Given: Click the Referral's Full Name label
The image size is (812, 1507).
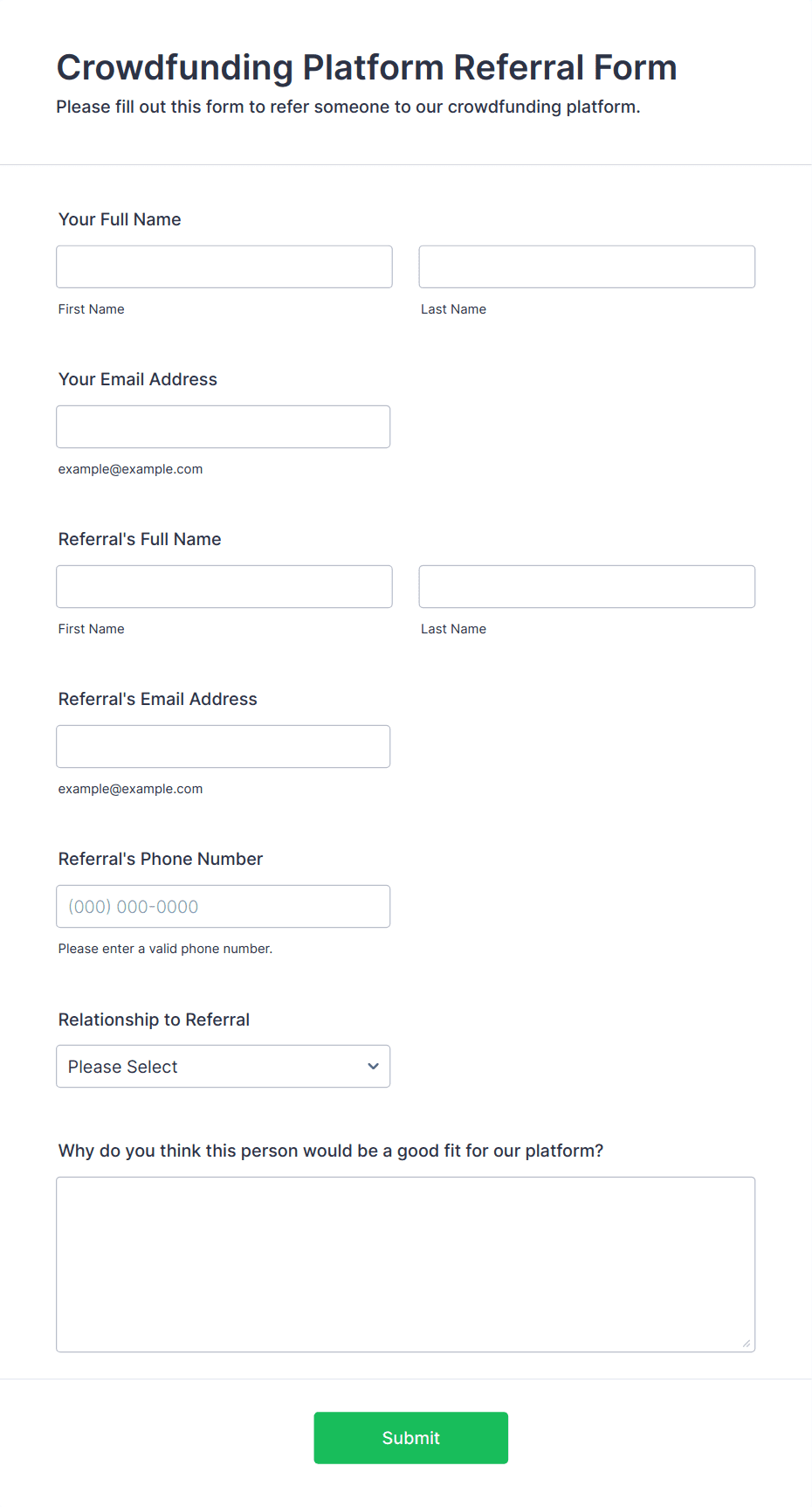Looking at the screenshot, I should coord(140,539).
